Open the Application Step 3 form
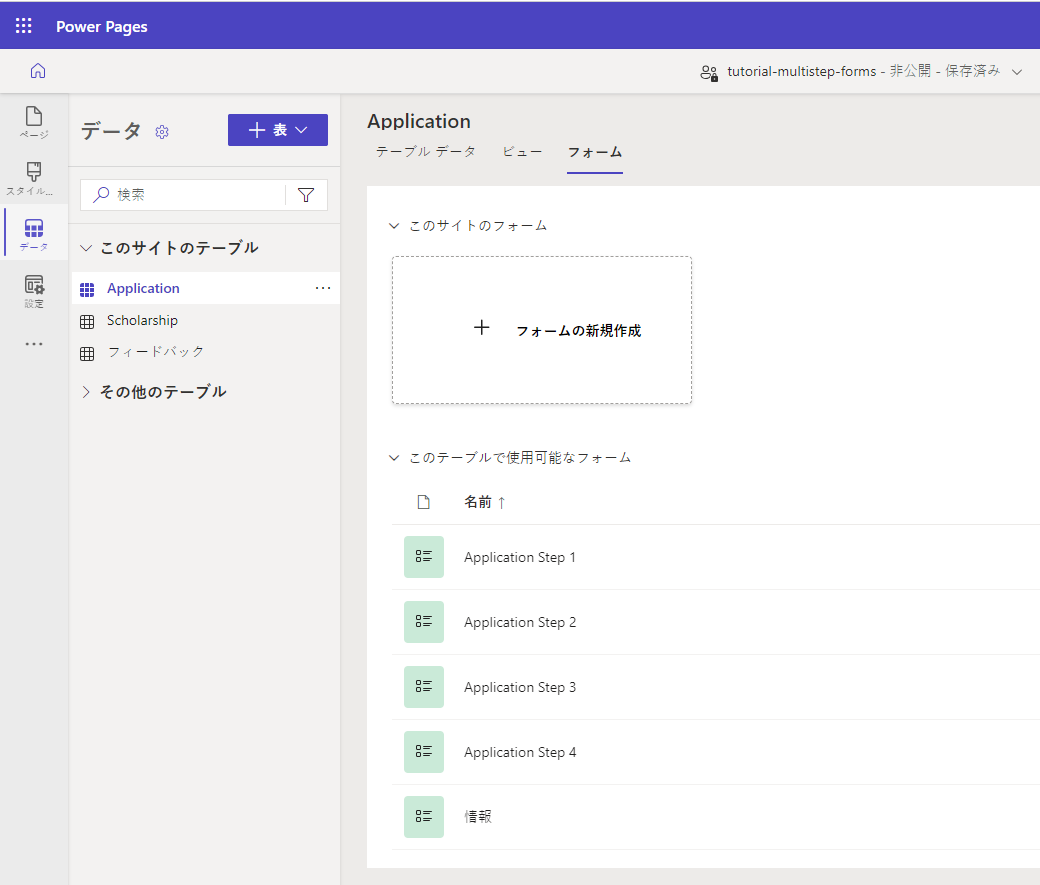This screenshot has width=1040, height=885. pos(520,687)
